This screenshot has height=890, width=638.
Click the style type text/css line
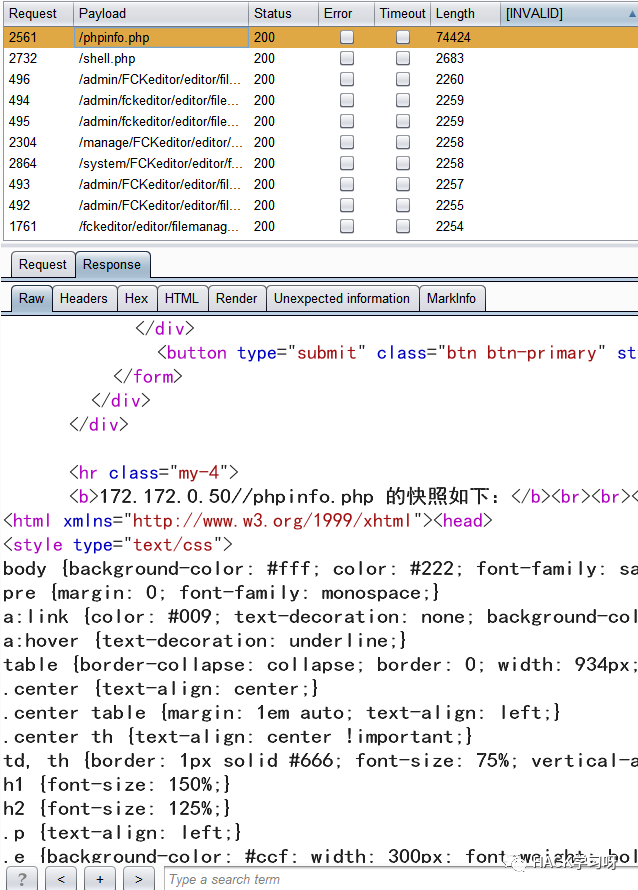tap(118, 545)
